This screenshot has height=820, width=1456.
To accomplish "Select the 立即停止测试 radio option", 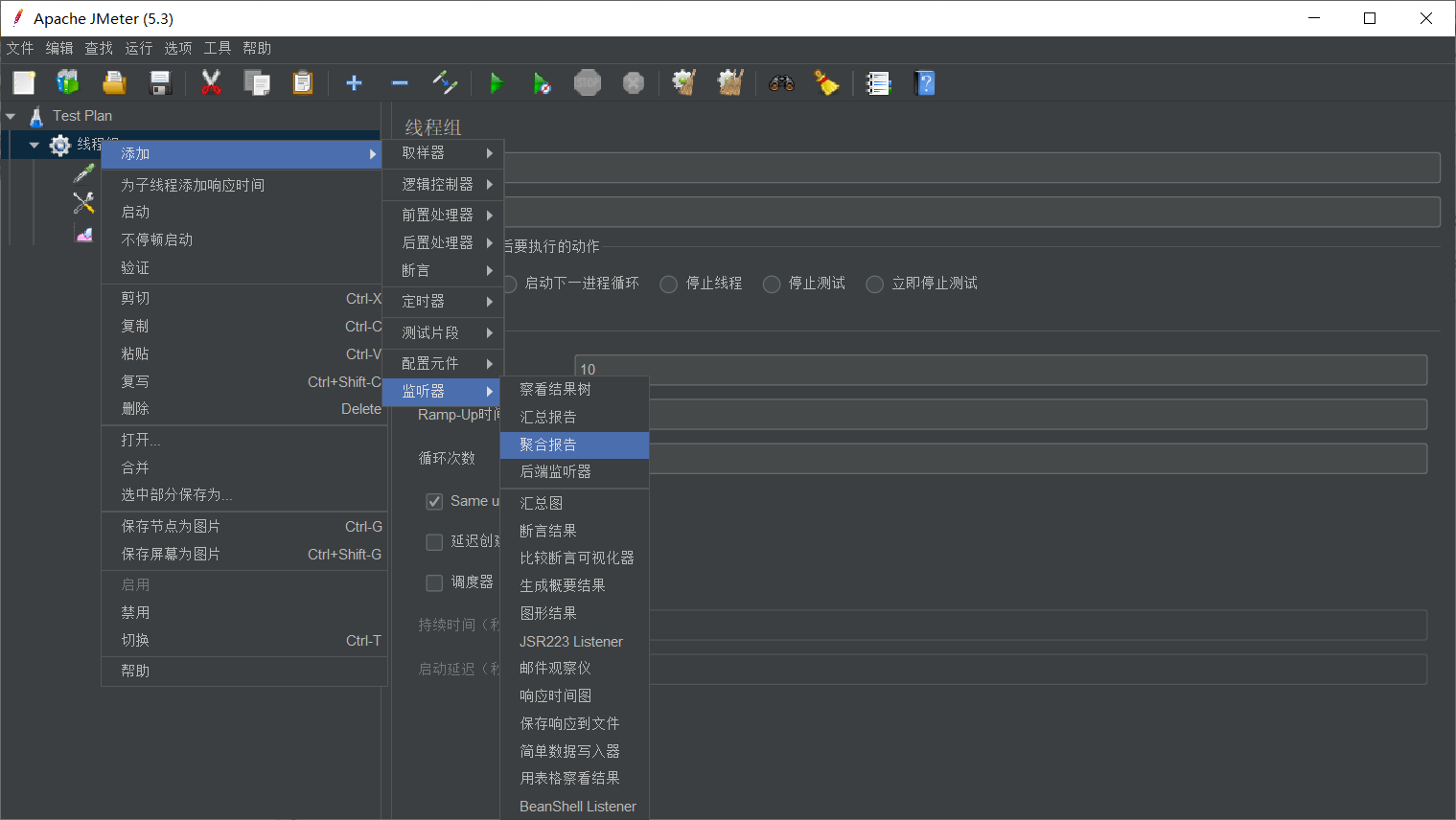I will (875, 285).
